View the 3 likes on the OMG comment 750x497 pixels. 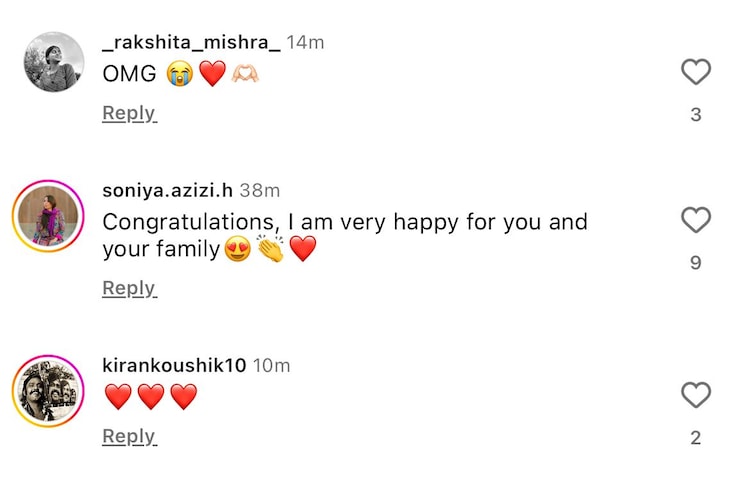point(696,115)
